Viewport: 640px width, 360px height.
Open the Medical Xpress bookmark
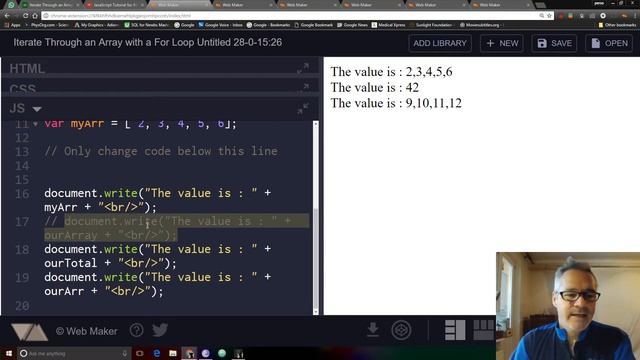click(x=388, y=25)
